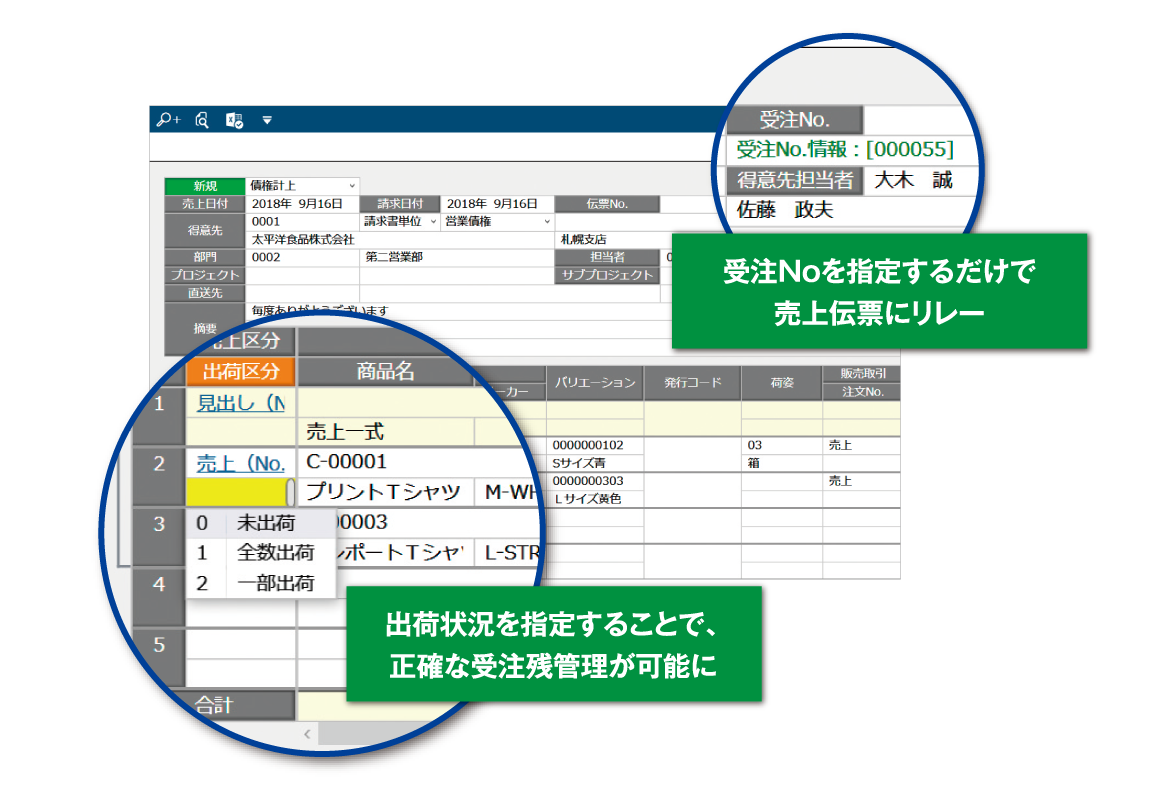The image size is (1156, 796).
Task: Click the 太平洋食品株式会社 text
Action: click(x=303, y=240)
